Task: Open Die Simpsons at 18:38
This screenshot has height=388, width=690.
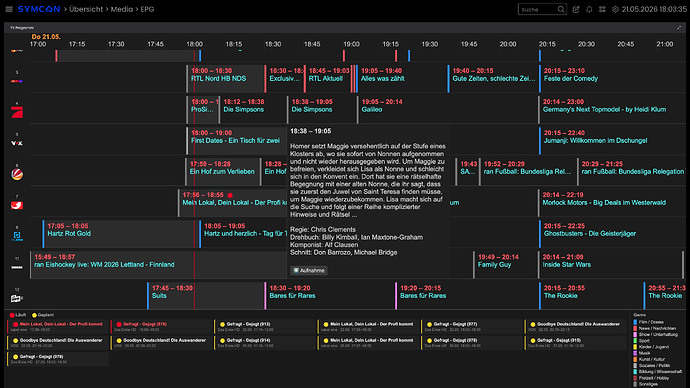Action: pyautogui.click(x=322, y=110)
